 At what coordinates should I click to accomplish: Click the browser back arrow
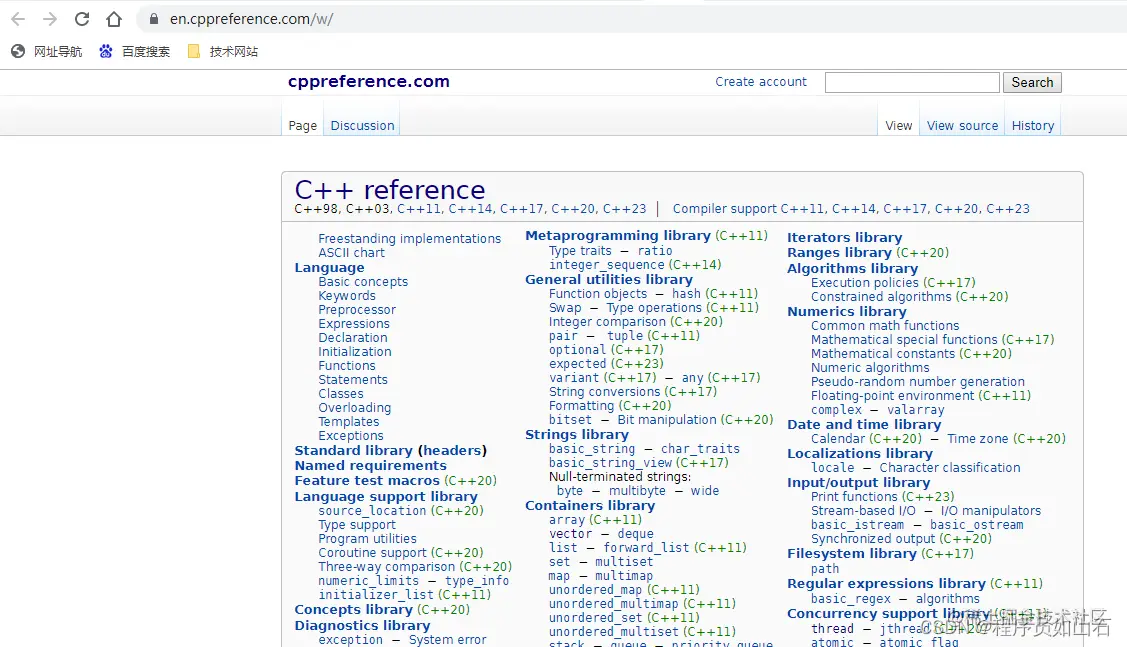click(x=18, y=19)
